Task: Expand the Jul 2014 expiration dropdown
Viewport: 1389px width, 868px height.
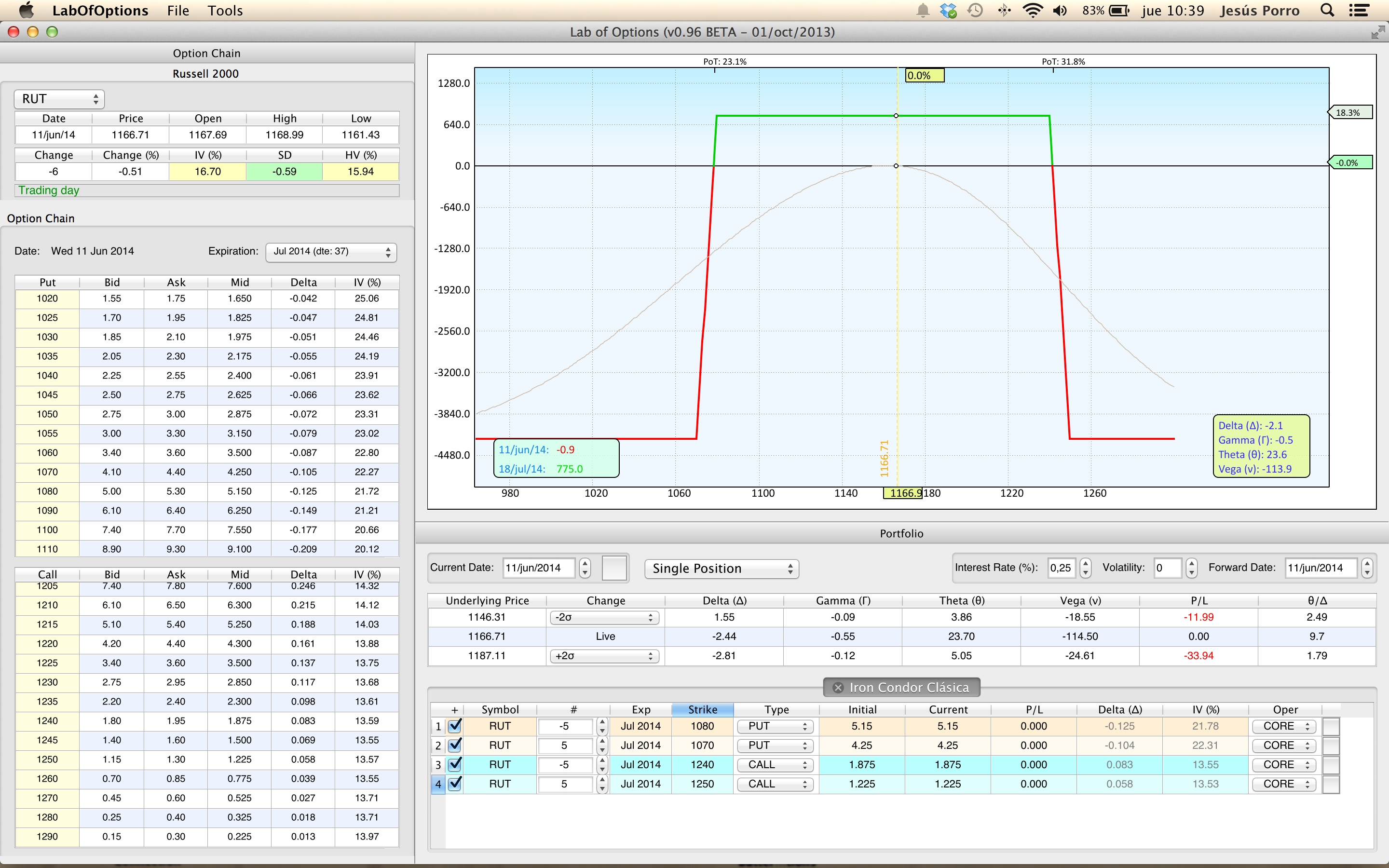Action: (331, 251)
